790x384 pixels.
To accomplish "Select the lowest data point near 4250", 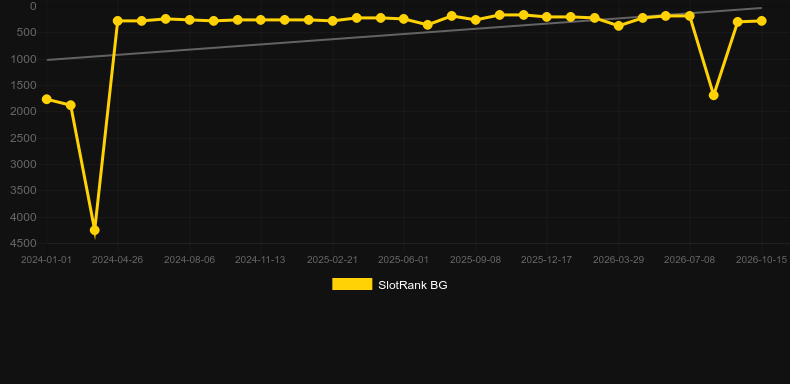I will [94, 230].
